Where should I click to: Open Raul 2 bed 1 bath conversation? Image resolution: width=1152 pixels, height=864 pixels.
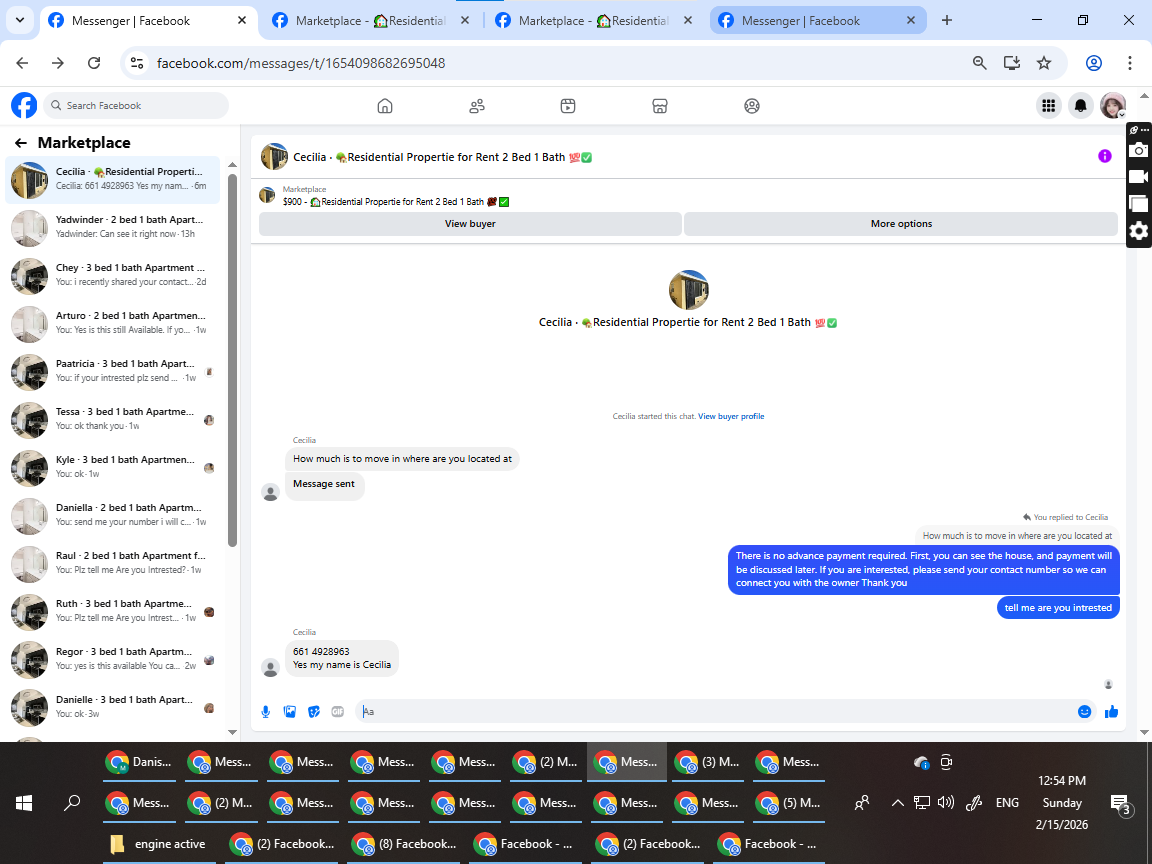click(x=112, y=564)
